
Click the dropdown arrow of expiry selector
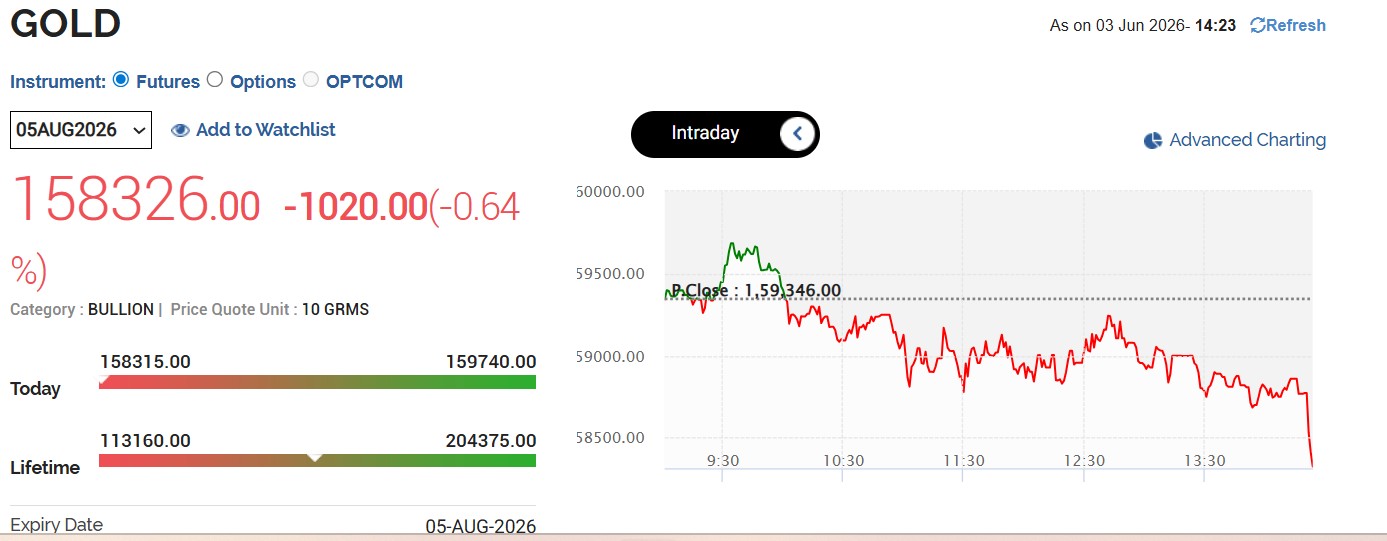click(x=139, y=131)
